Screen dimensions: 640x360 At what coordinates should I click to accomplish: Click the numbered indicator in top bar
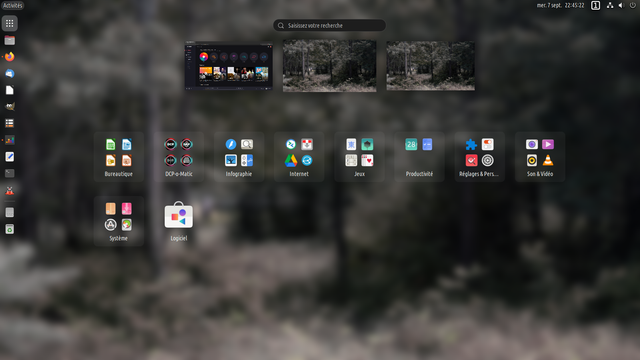[x=596, y=5]
